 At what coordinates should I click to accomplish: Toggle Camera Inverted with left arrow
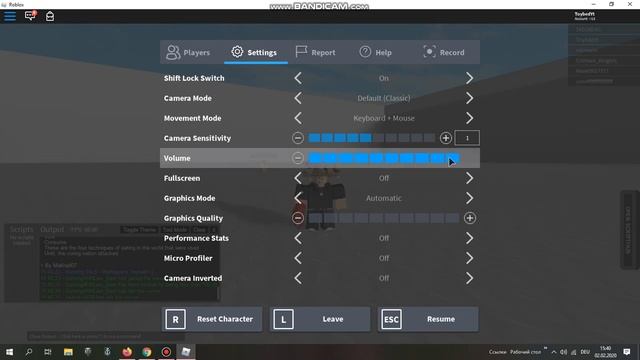pyautogui.click(x=298, y=278)
